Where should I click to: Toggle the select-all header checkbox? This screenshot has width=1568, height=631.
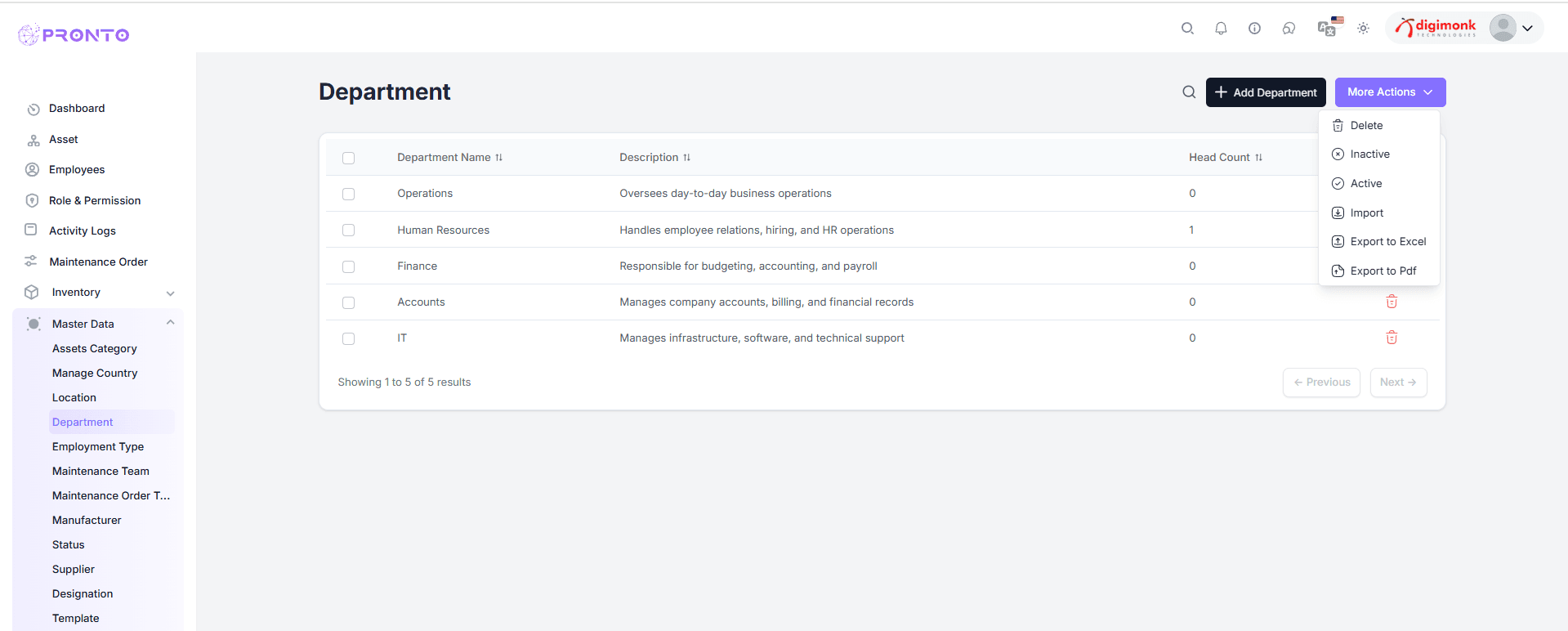tap(349, 158)
